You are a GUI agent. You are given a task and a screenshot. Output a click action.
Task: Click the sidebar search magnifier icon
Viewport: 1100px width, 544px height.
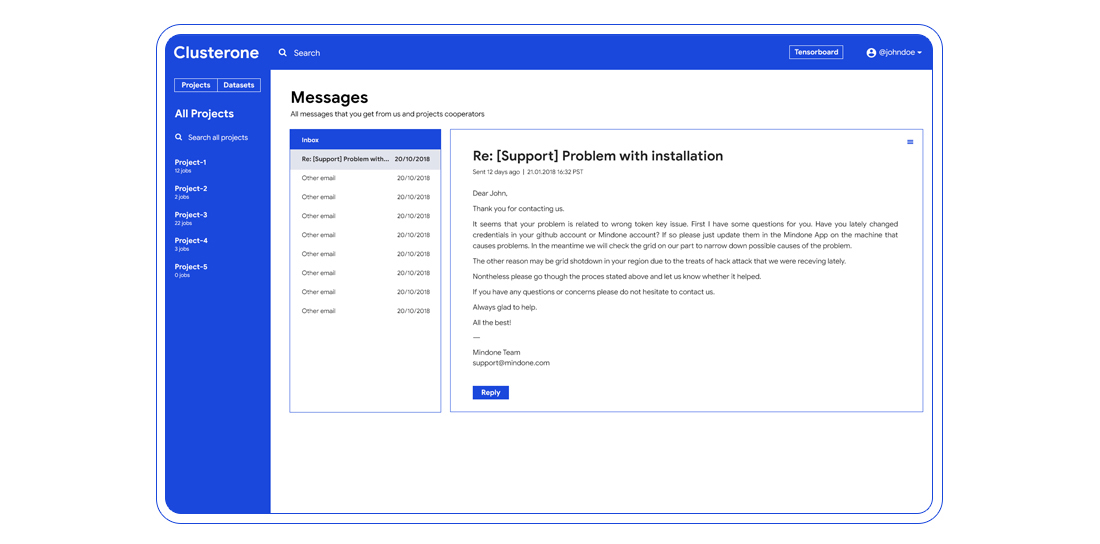point(179,138)
